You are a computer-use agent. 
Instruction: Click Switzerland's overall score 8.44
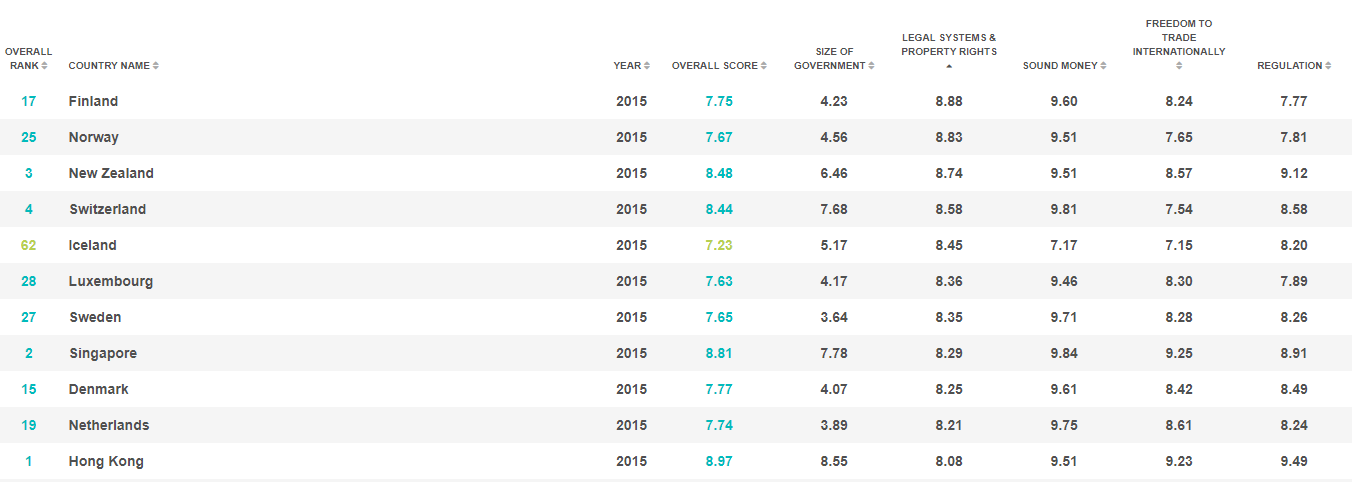pos(719,209)
